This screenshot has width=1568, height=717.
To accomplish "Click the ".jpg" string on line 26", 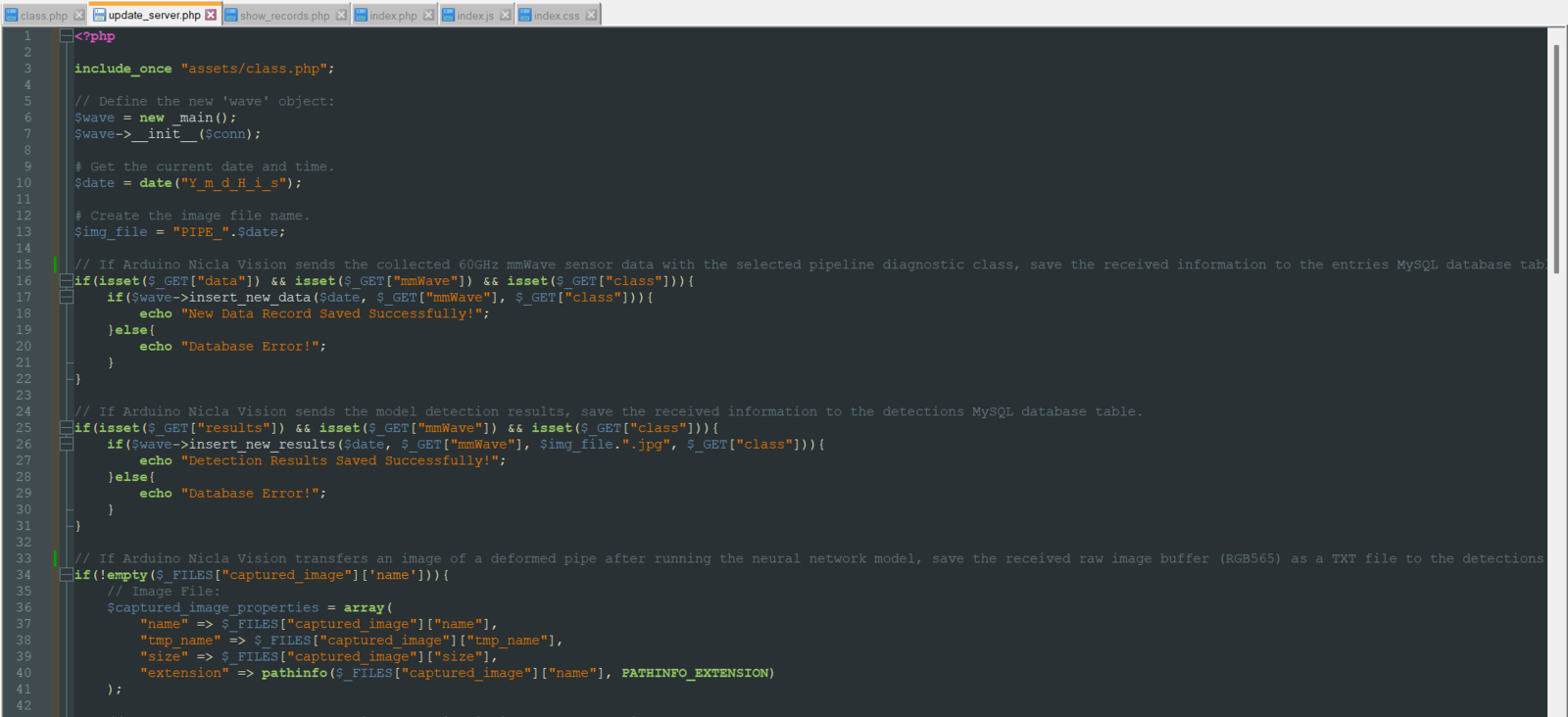I will [x=646, y=445].
